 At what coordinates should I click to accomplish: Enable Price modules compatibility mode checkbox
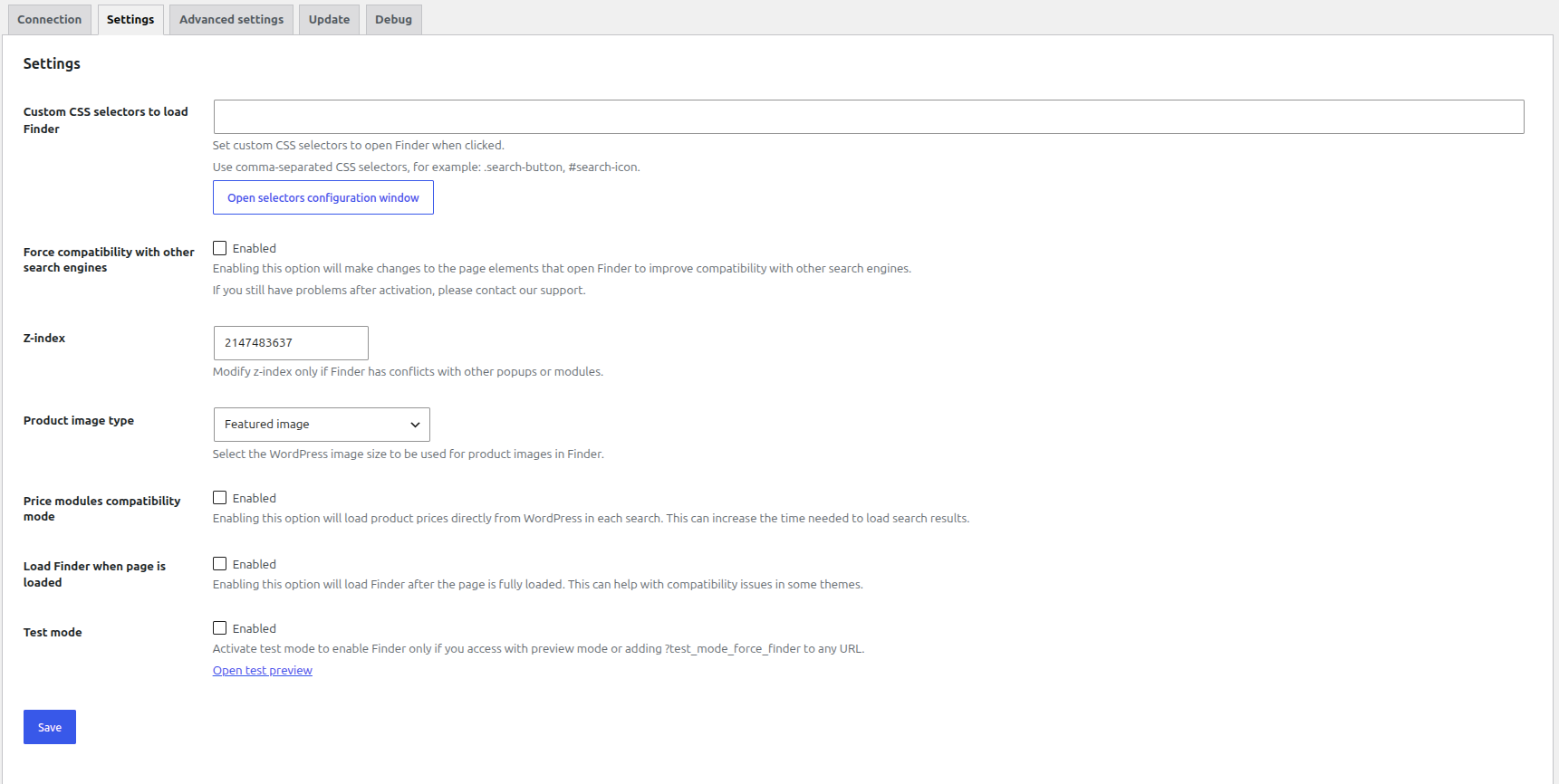click(x=220, y=497)
